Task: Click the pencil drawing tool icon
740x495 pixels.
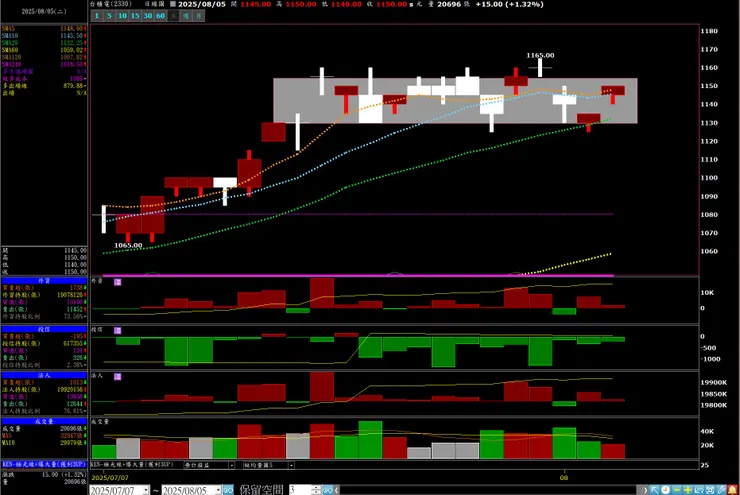Action: (721, 490)
